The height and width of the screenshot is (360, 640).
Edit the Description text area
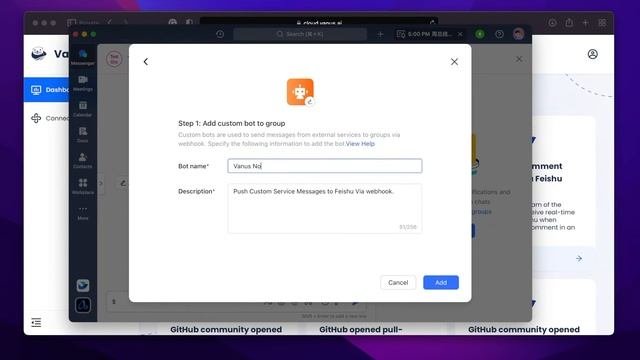pyautogui.click(x=325, y=208)
